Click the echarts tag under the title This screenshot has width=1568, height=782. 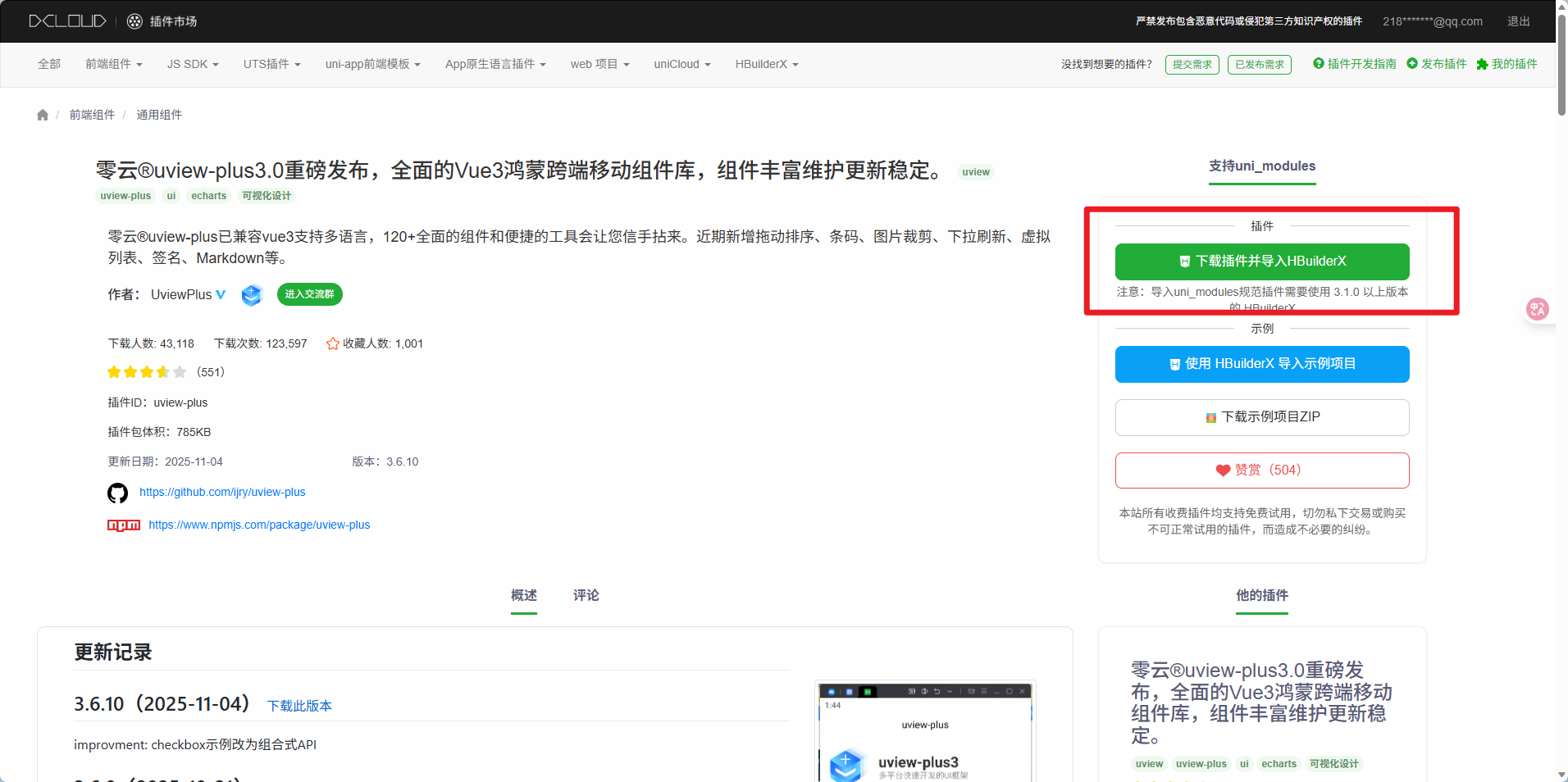tap(209, 196)
